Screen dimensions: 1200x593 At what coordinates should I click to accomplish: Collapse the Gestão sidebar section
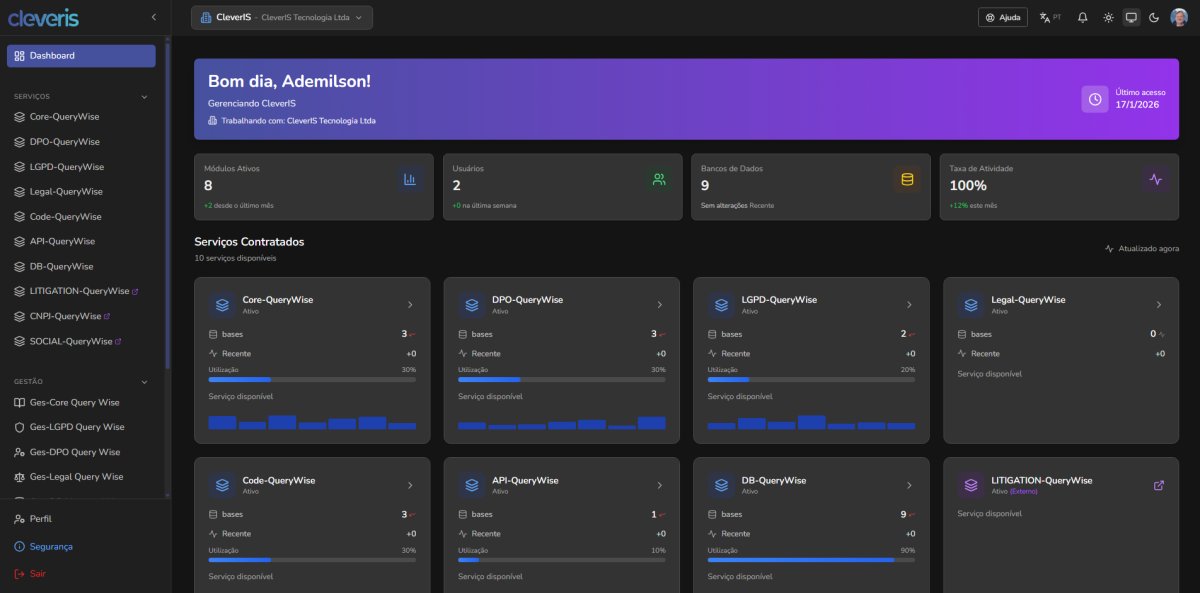(x=144, y=381)
